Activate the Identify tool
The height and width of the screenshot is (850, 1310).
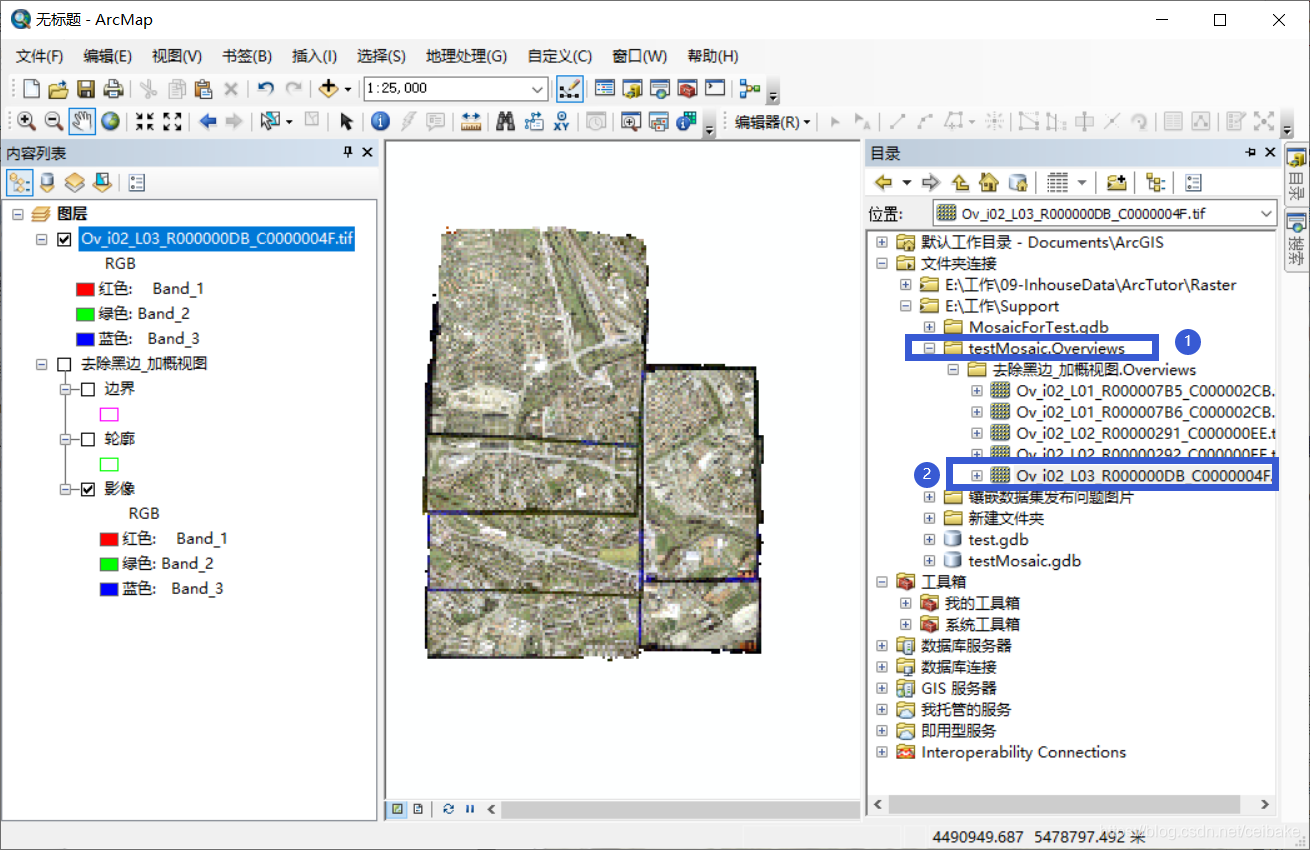click(x=380, y=121)
